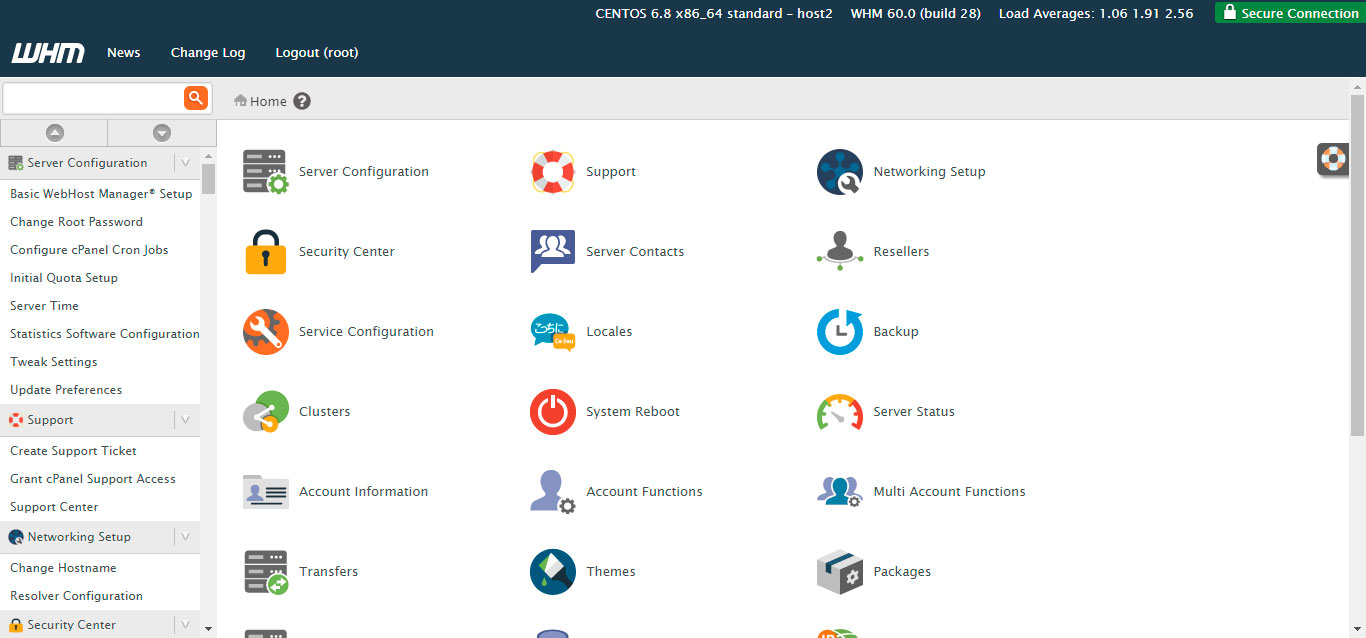Open Grant cPanel Support Access link
The height and width of the screenshot is (638, 1366).
pos(93,479)
